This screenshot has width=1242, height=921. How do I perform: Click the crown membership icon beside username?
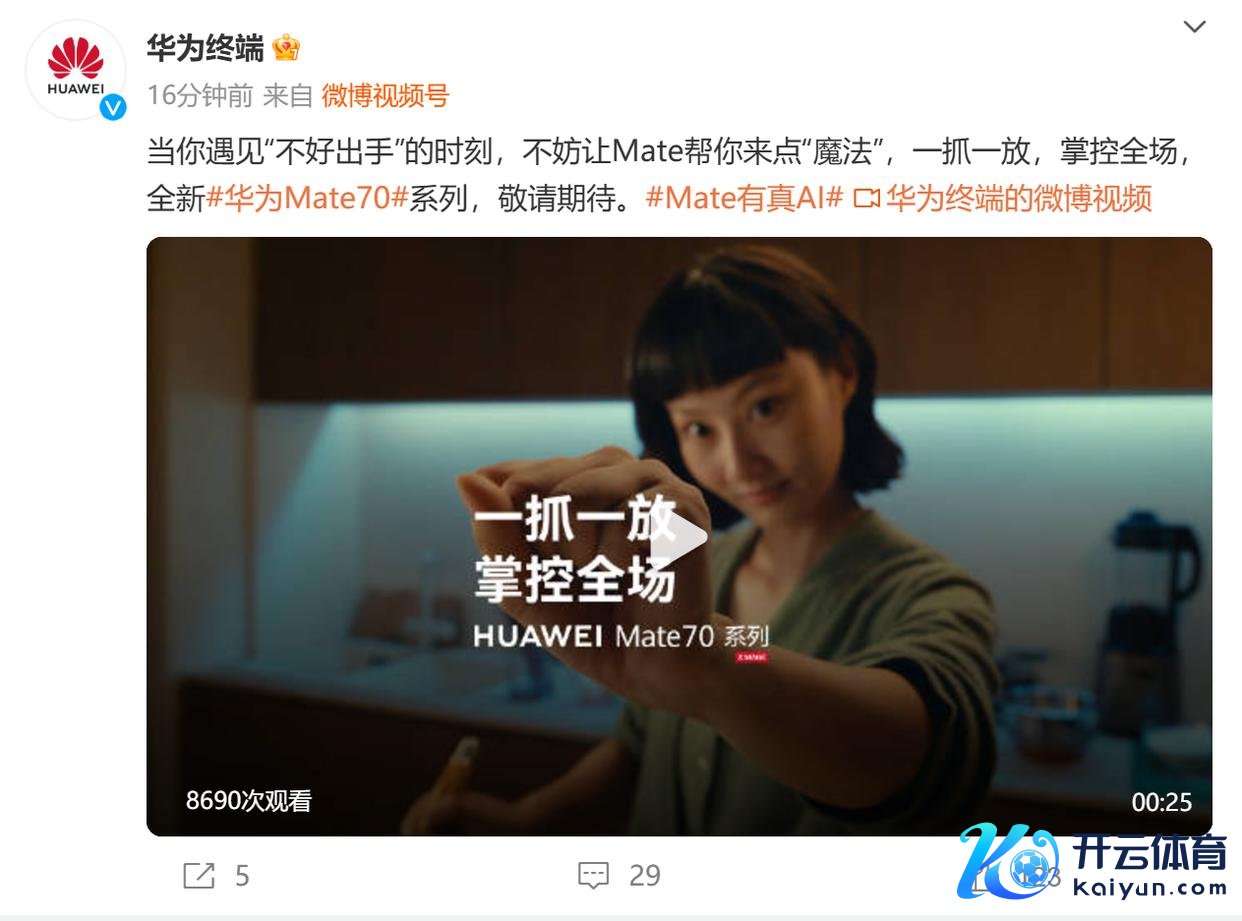click(287, 47)
